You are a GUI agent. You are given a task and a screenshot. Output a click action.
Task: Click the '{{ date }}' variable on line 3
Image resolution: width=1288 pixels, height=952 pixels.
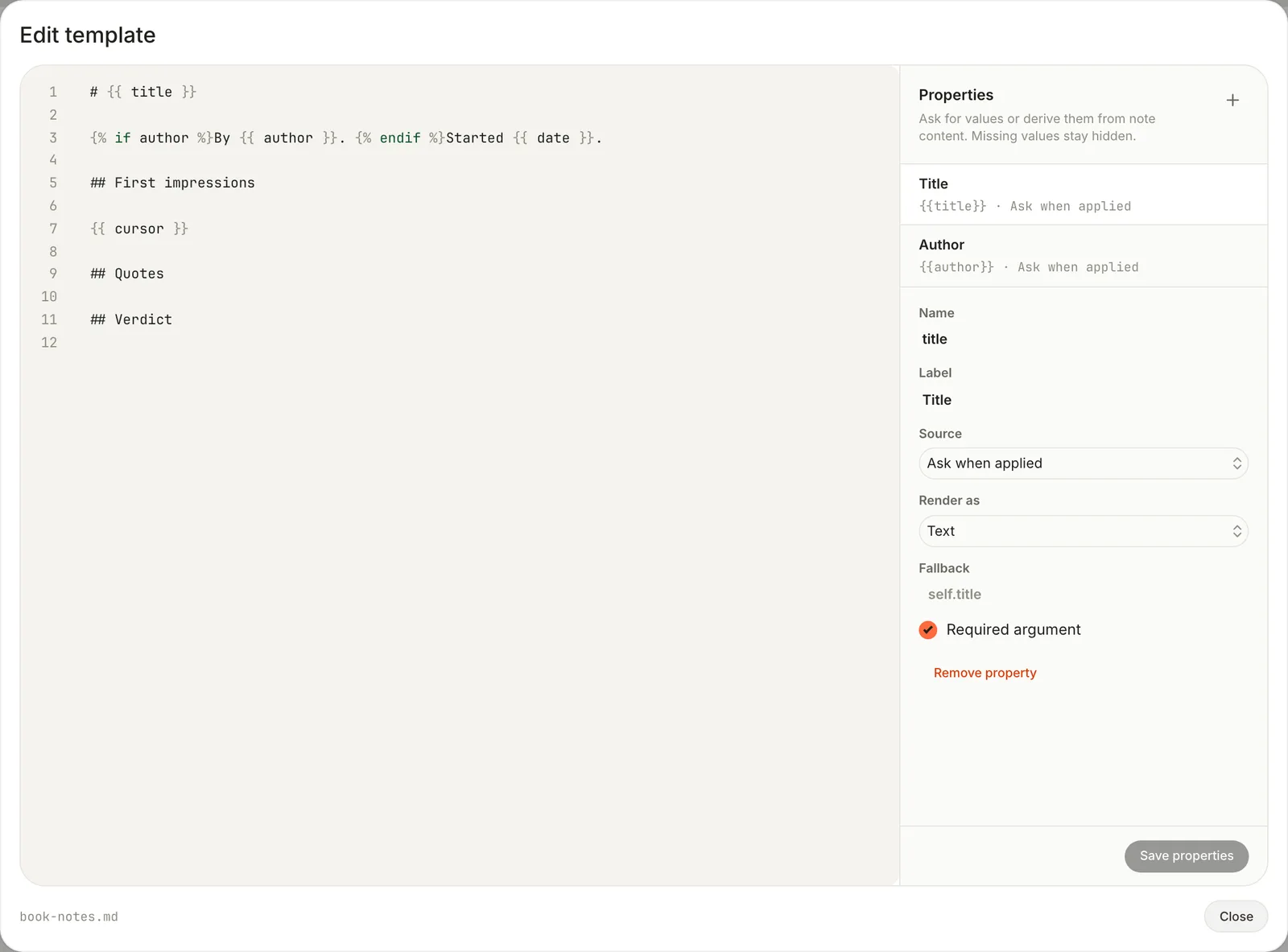[x=553, y=138]
